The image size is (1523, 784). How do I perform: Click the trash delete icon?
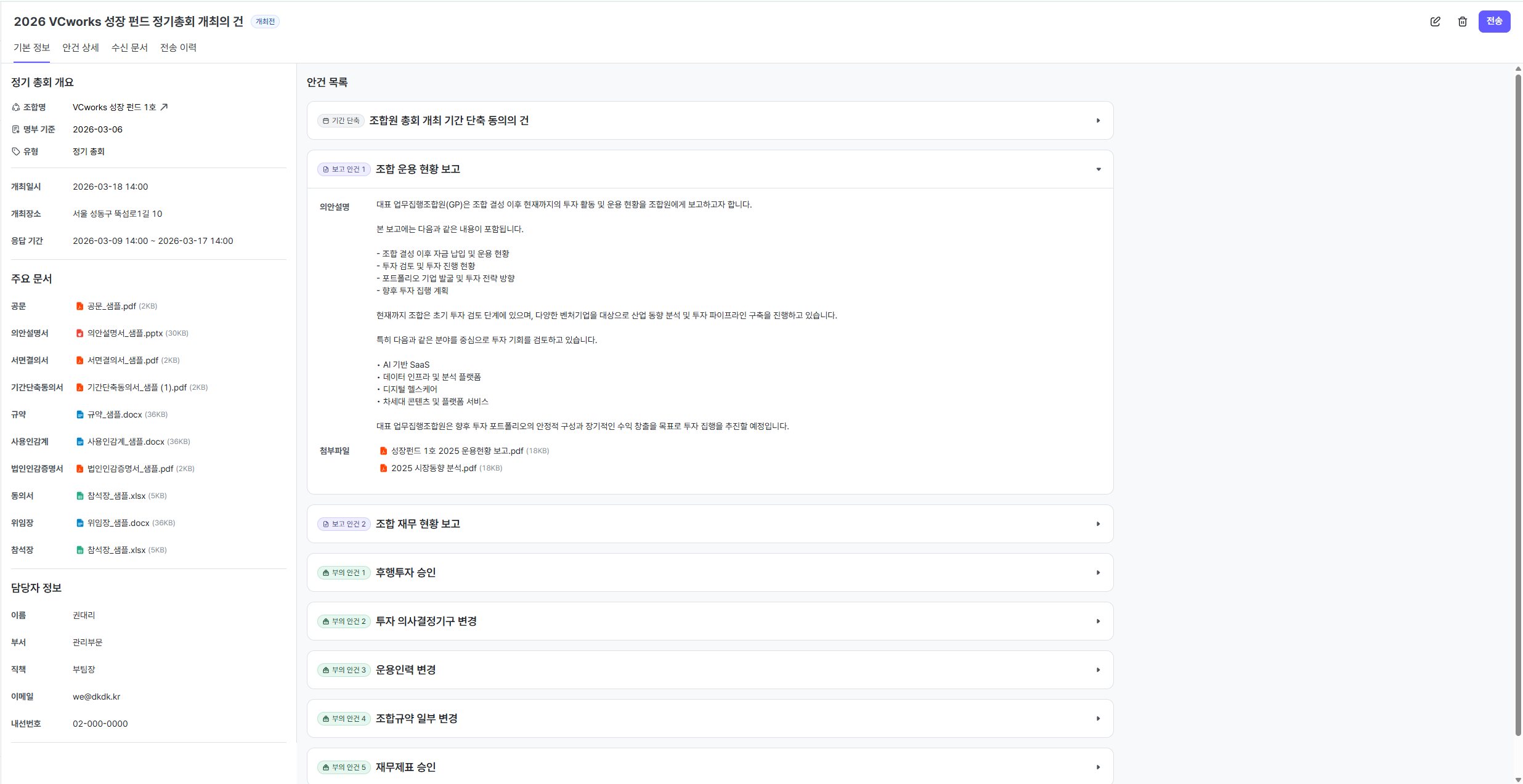click(1462, 22)
